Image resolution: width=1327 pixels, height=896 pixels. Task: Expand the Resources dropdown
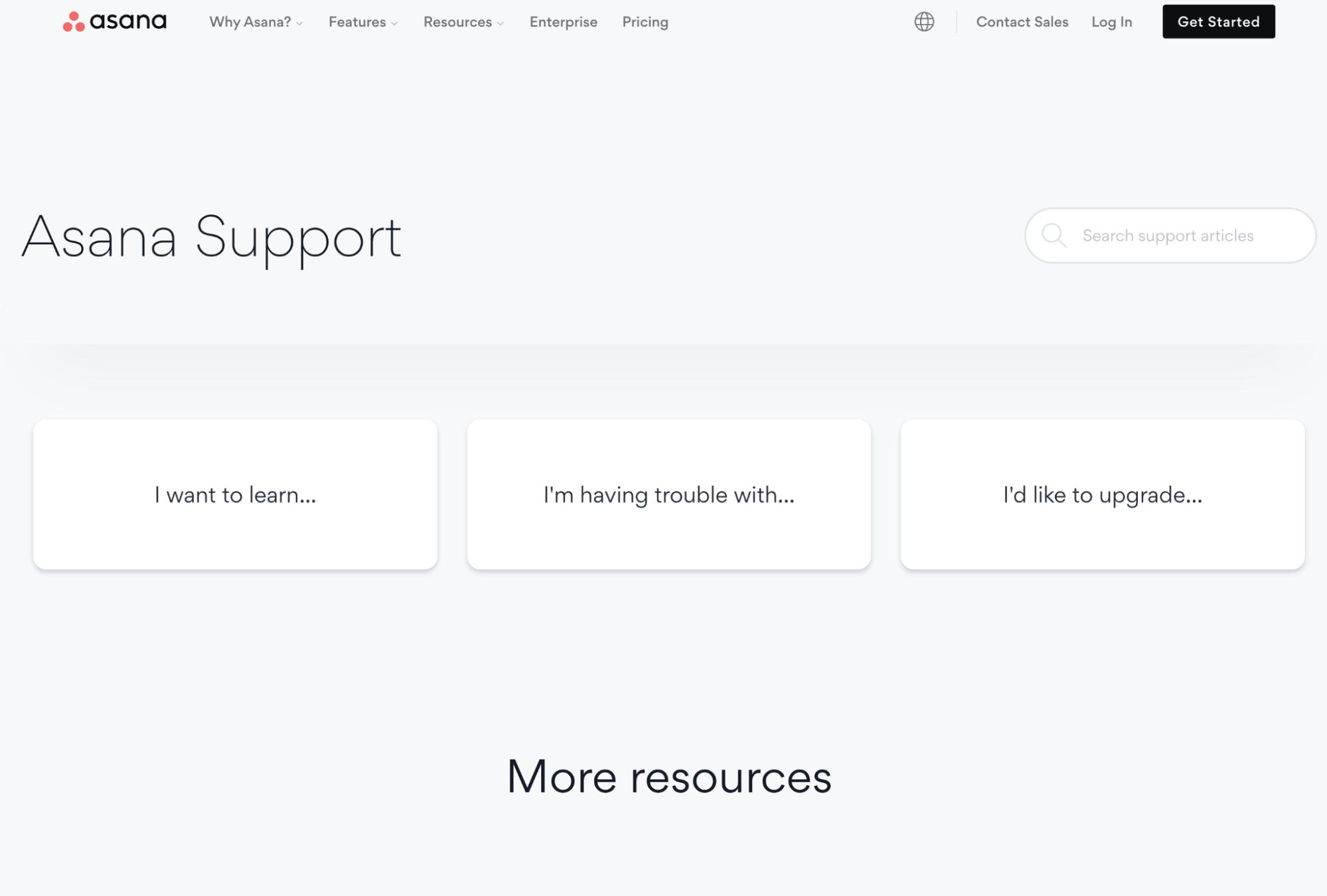463,22
